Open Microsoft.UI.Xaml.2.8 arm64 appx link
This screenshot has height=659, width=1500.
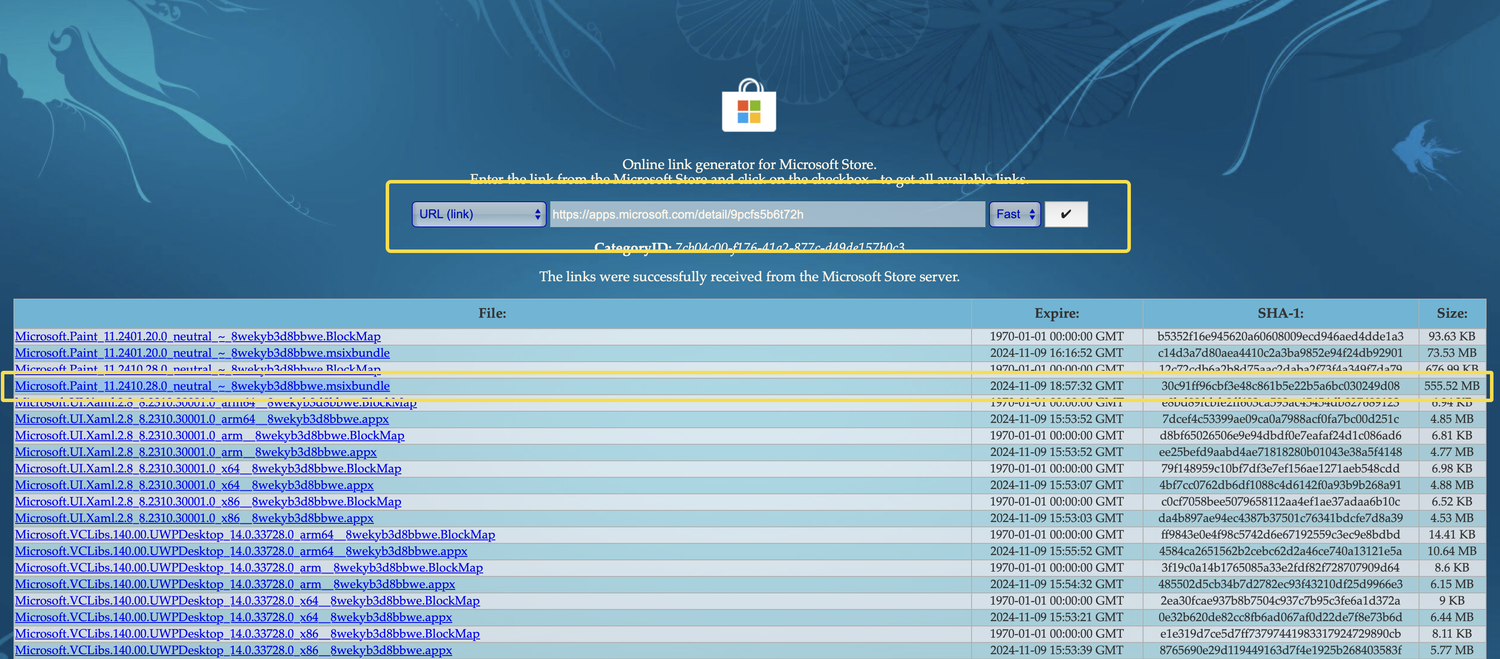202,419
